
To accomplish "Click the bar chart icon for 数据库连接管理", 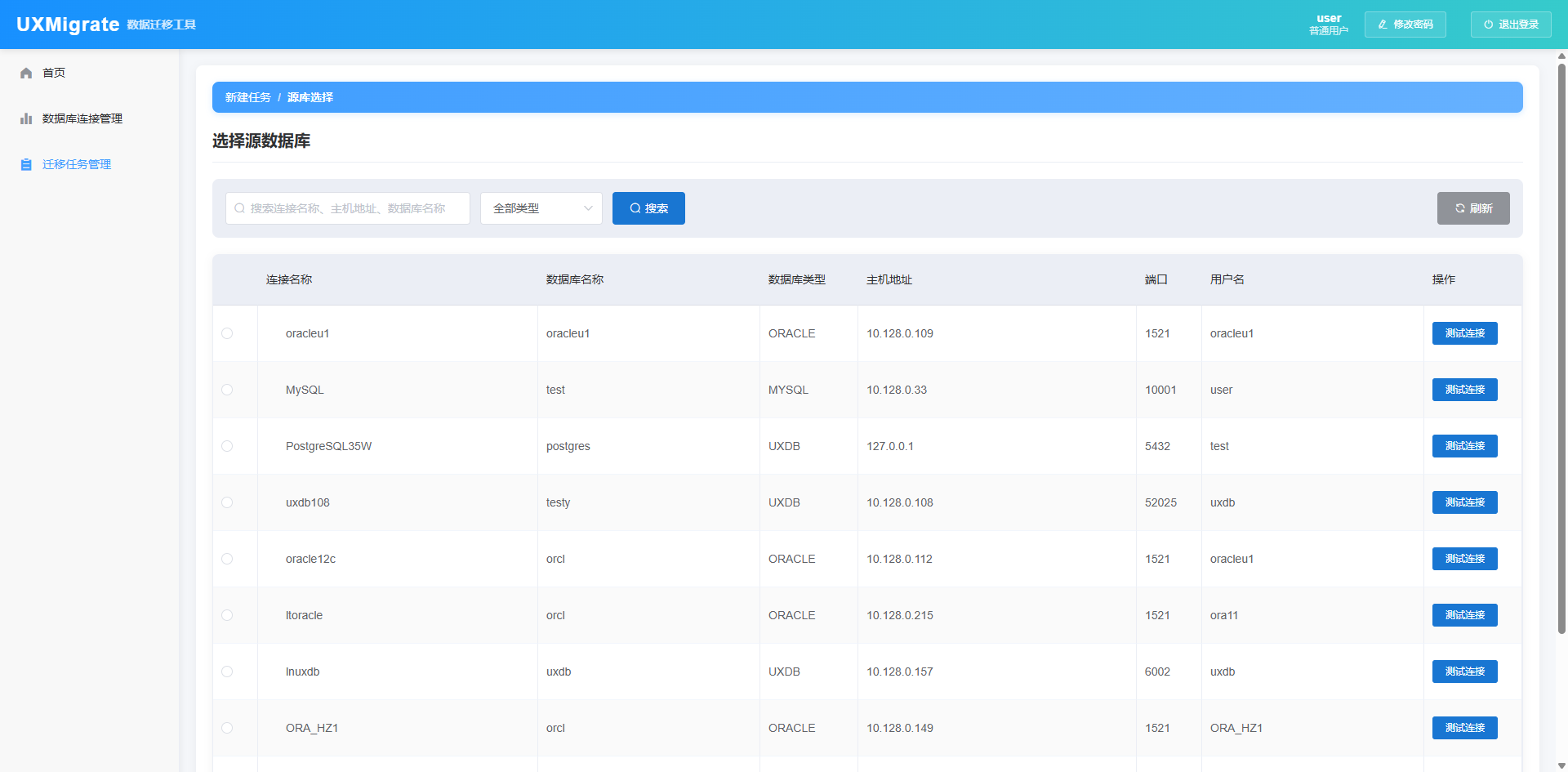I will pyautogui.click(x=26, y=119).
